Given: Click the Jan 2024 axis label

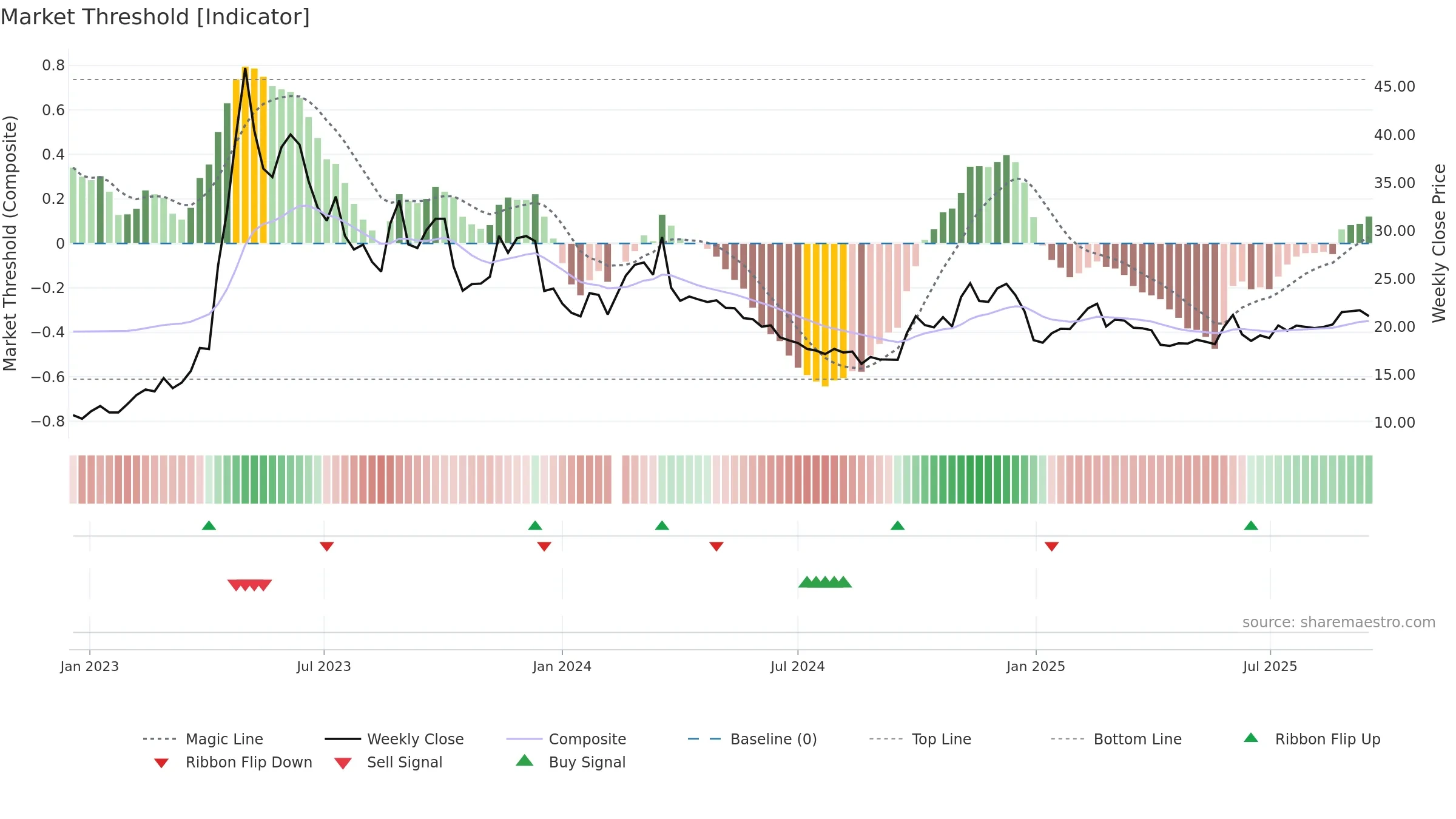Looking at the screenshot, I should point(562,667).
